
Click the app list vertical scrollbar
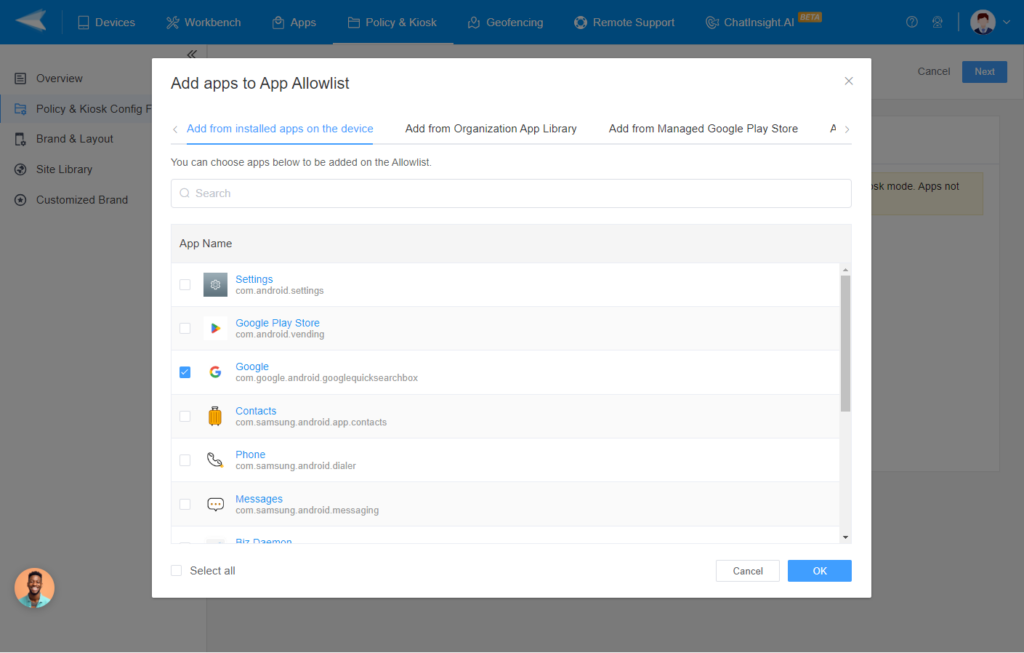[x=845, y=345]
